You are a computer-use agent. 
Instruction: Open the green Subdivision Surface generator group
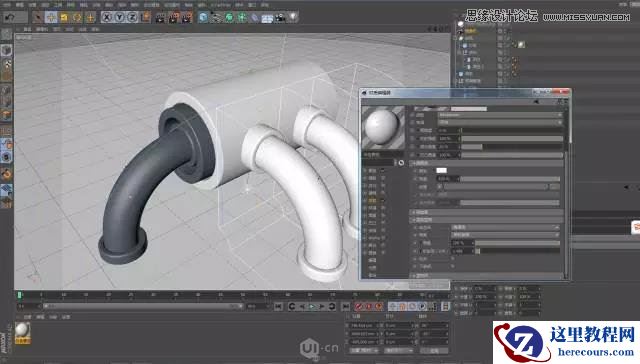(x=229, y=18)
